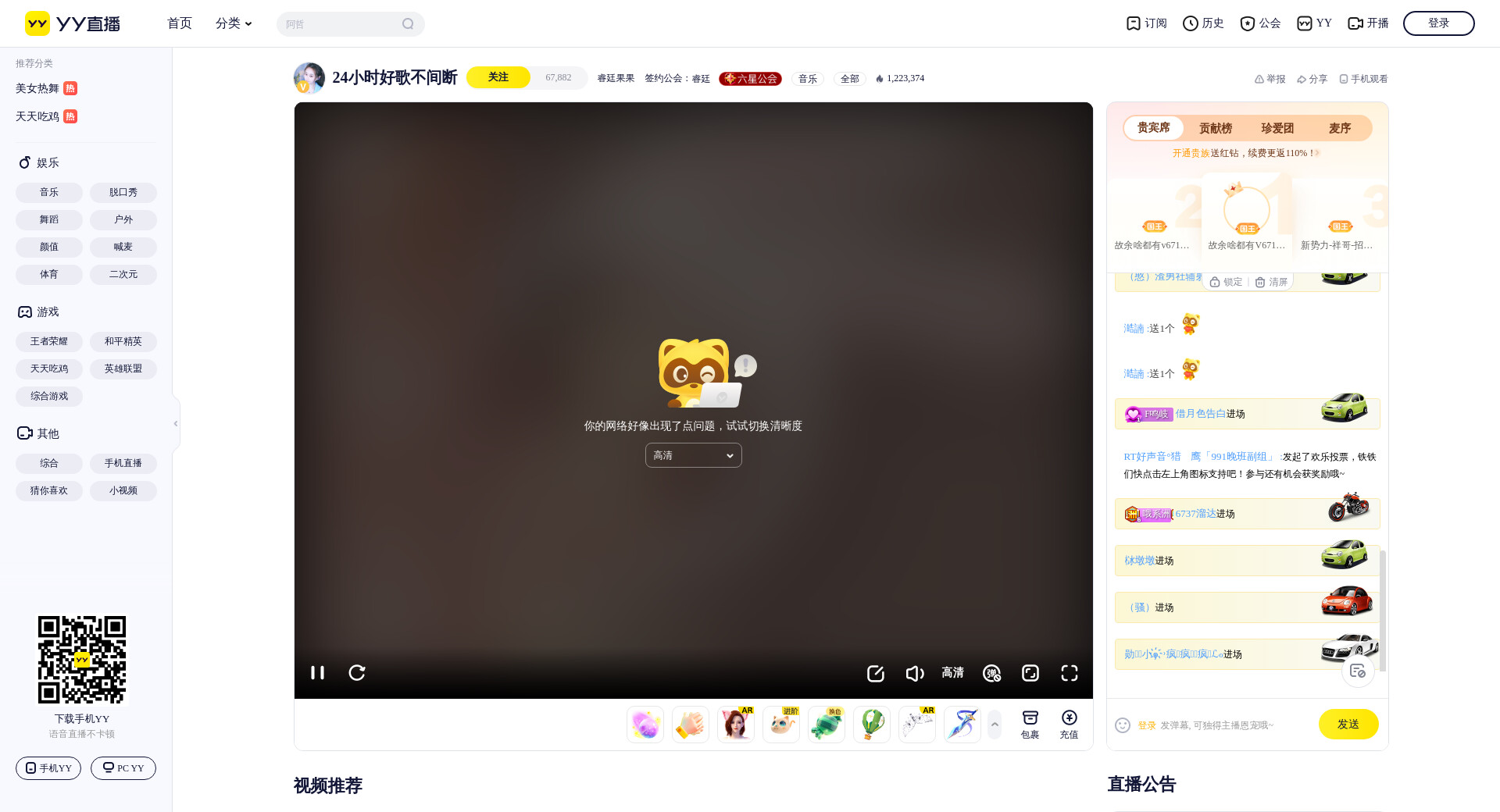Screen dimensions: 1500x812
Task: Send the chat message with 发送
Action: 1348,724
